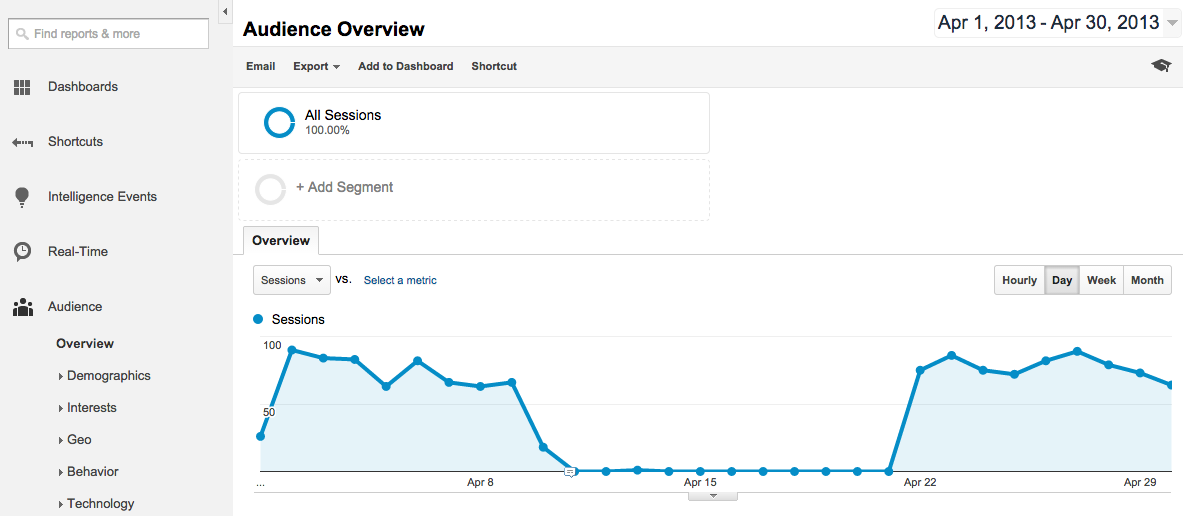Image resolution: width=1183 pixels, height=516 pixels.
Task: Click Add to Dashboard button
Action: point(405,66)
